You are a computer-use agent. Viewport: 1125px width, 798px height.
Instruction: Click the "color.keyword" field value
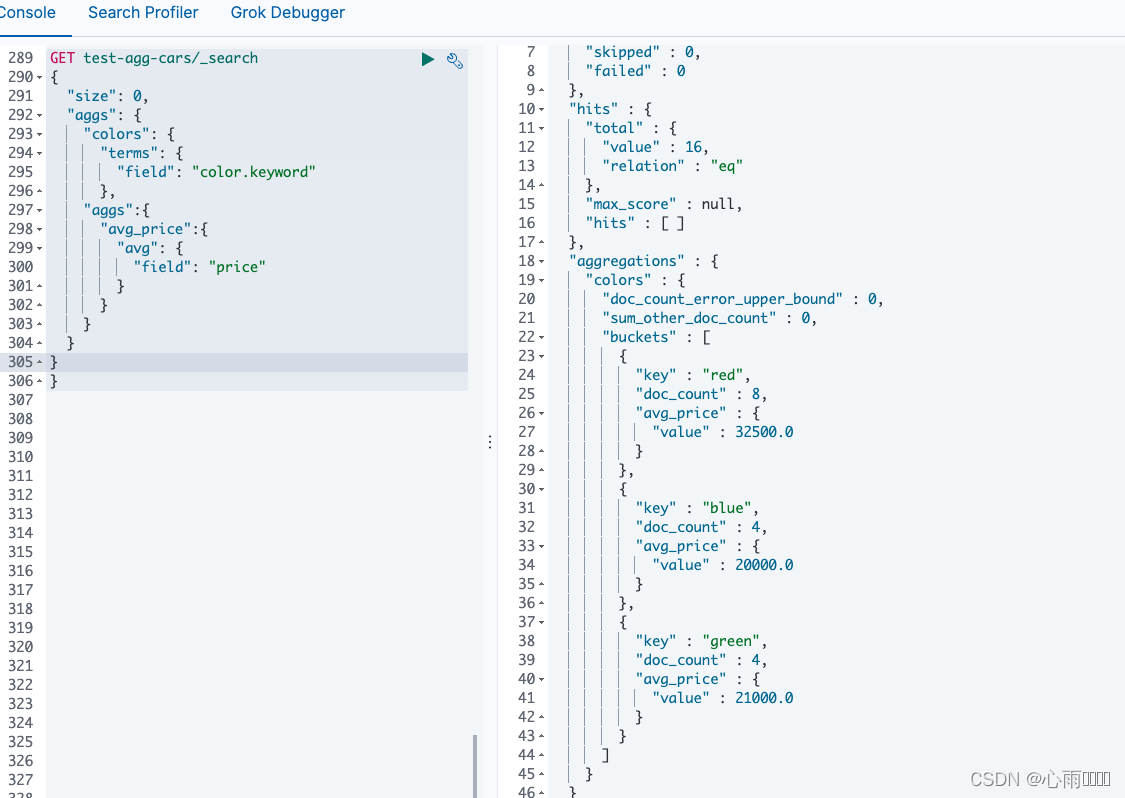pyautogui.click(x=253, y=172)
